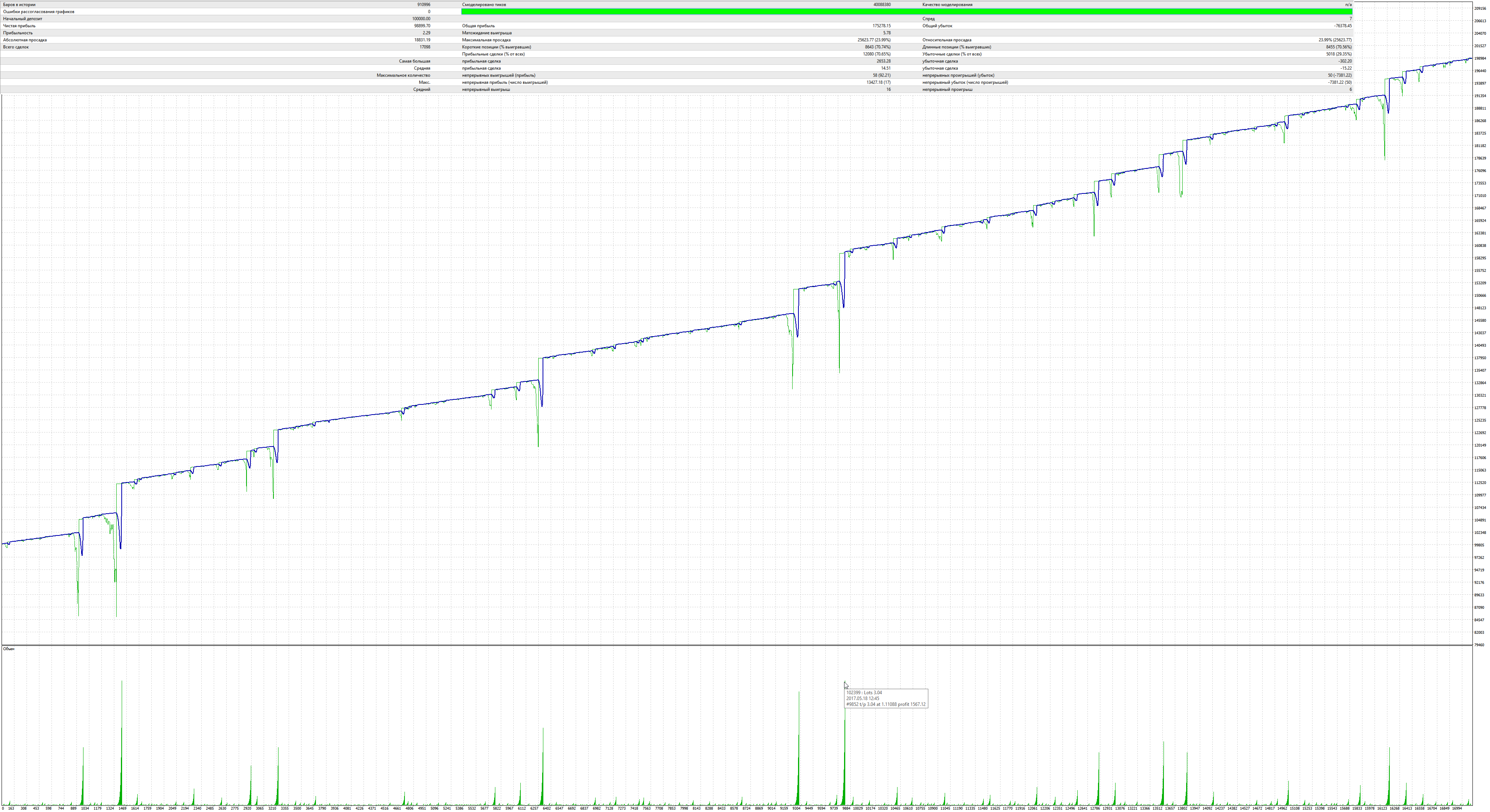This screenshot has width=1490, height=812.
Task: Click "непрерывный убыток (число проигрышей)" label
Action: pos(965,82)
